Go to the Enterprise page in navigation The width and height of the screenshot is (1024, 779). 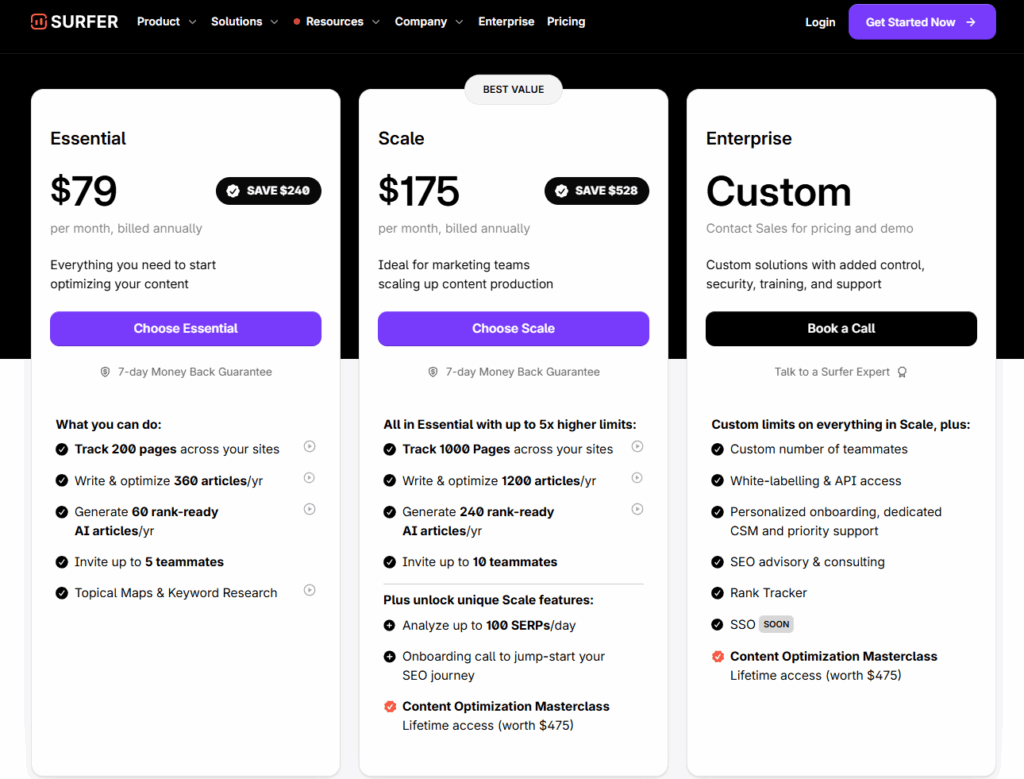tap(506, 21)
